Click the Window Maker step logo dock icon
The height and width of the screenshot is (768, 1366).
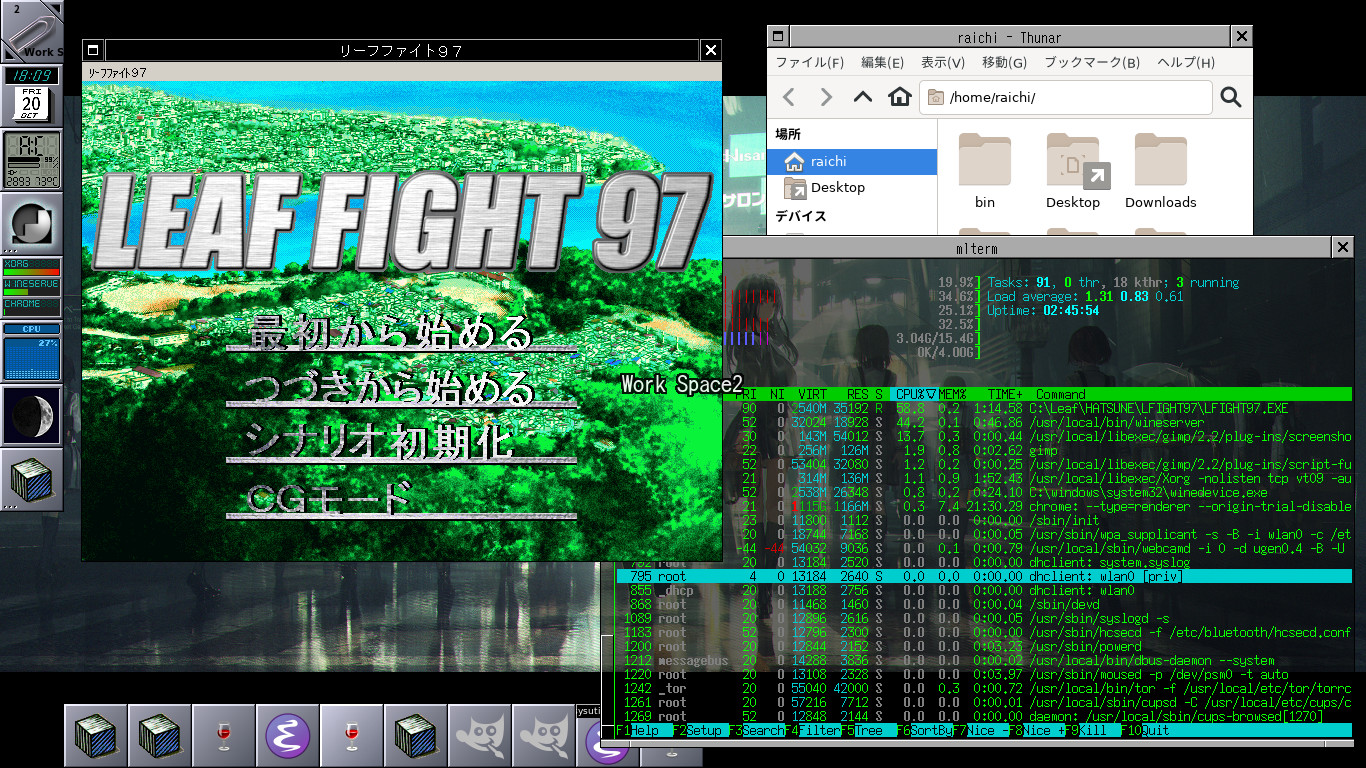coord(32,223)
